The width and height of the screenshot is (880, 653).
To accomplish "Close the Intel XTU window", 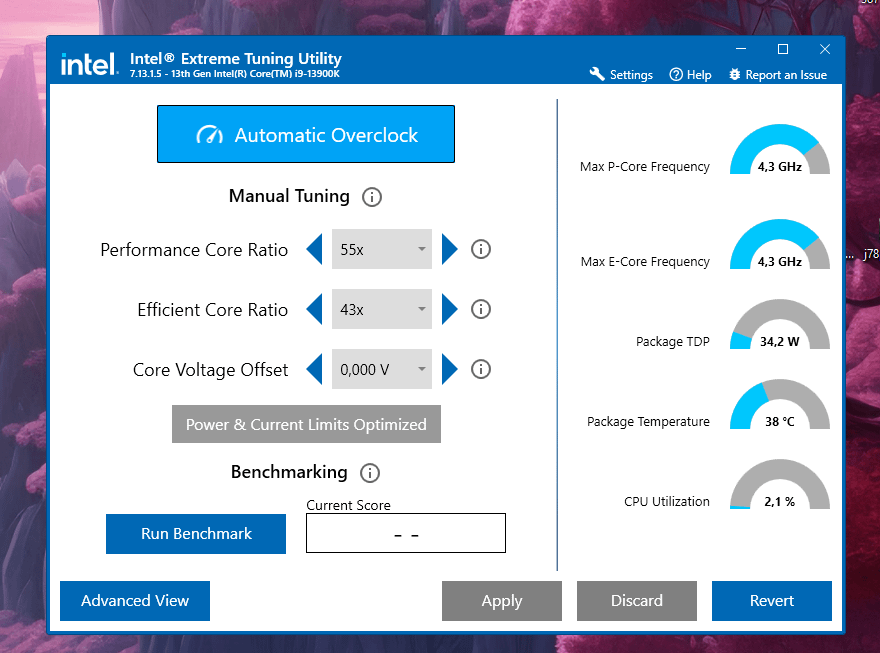I will [x=824, y=49].
